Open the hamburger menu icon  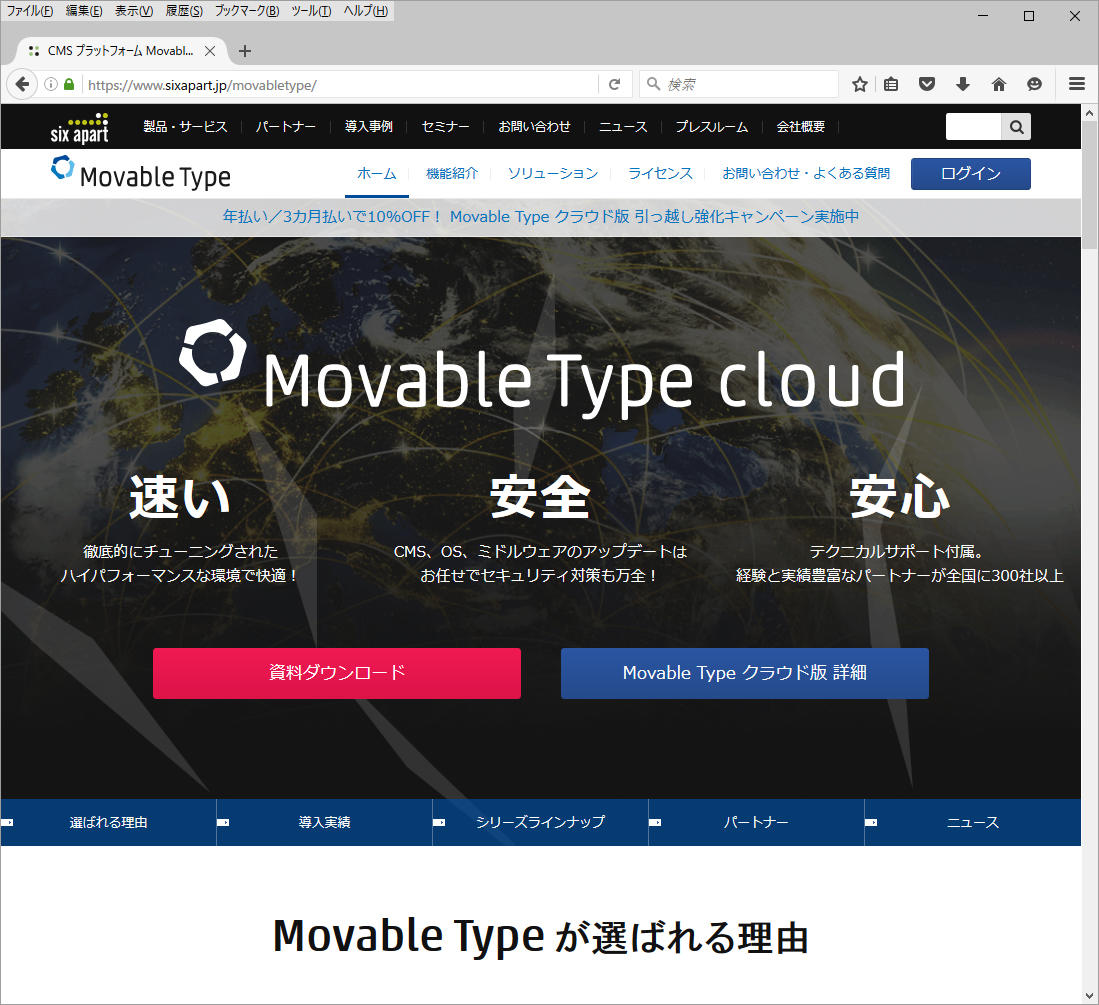[x=1077, y=84]
